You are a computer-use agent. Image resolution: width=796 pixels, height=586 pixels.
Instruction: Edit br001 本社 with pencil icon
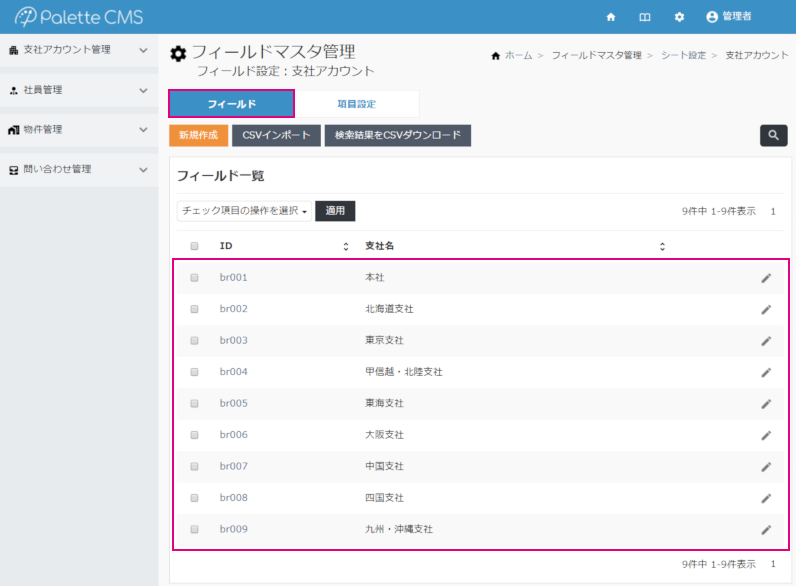(x=766, y=278)
